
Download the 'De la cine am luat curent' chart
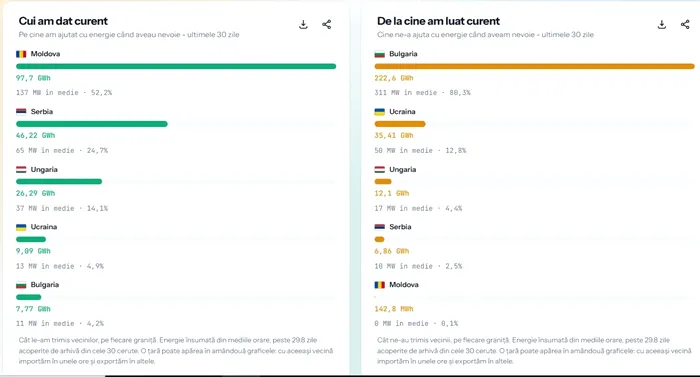(662, 25)
